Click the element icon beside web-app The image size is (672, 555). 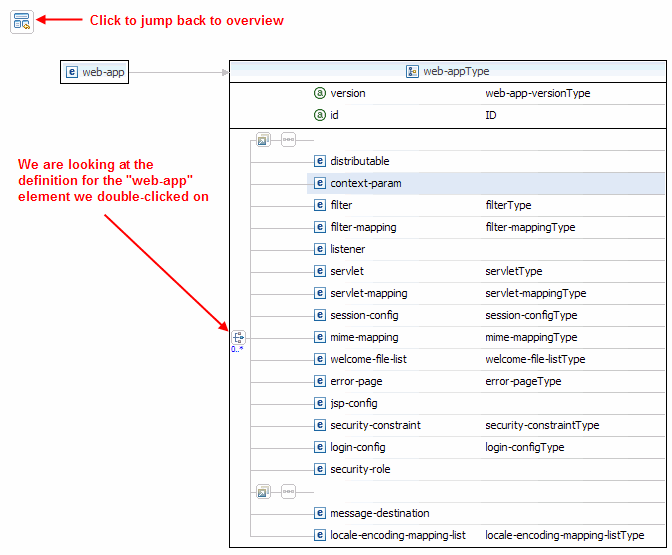[72, 72]
